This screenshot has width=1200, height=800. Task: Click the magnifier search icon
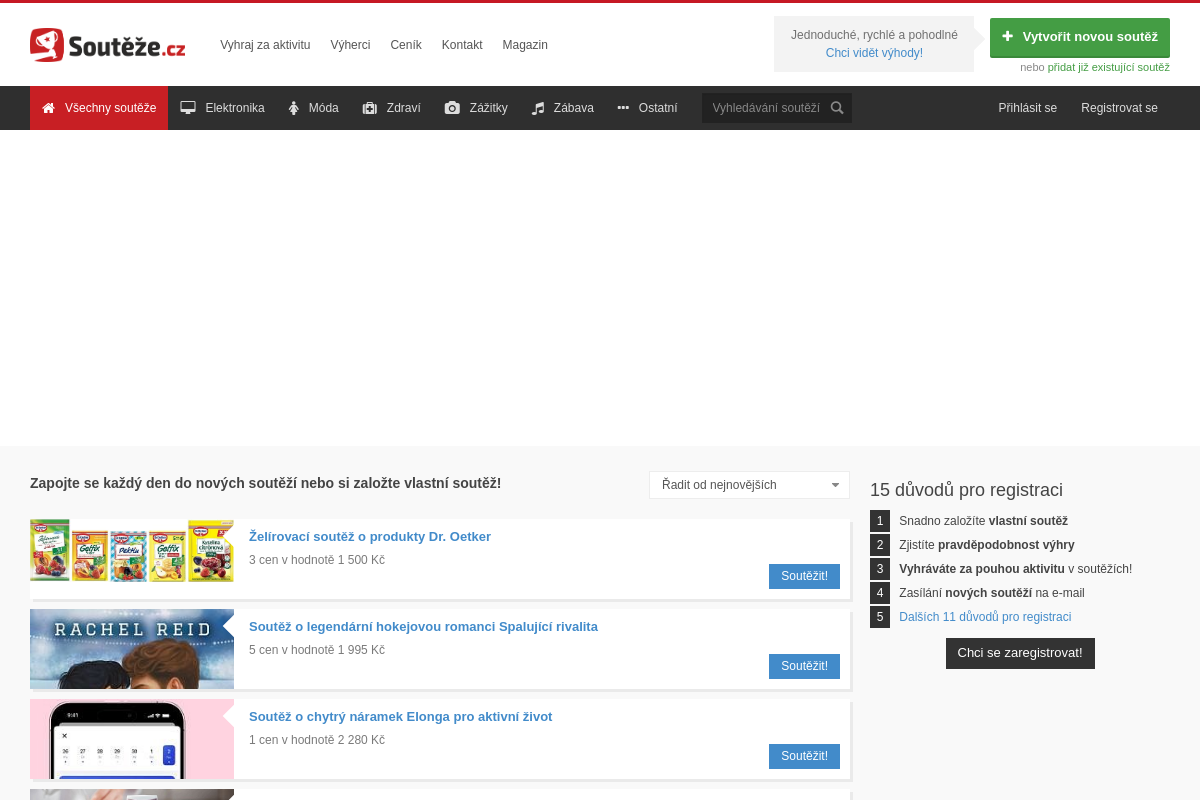(837, 108)
